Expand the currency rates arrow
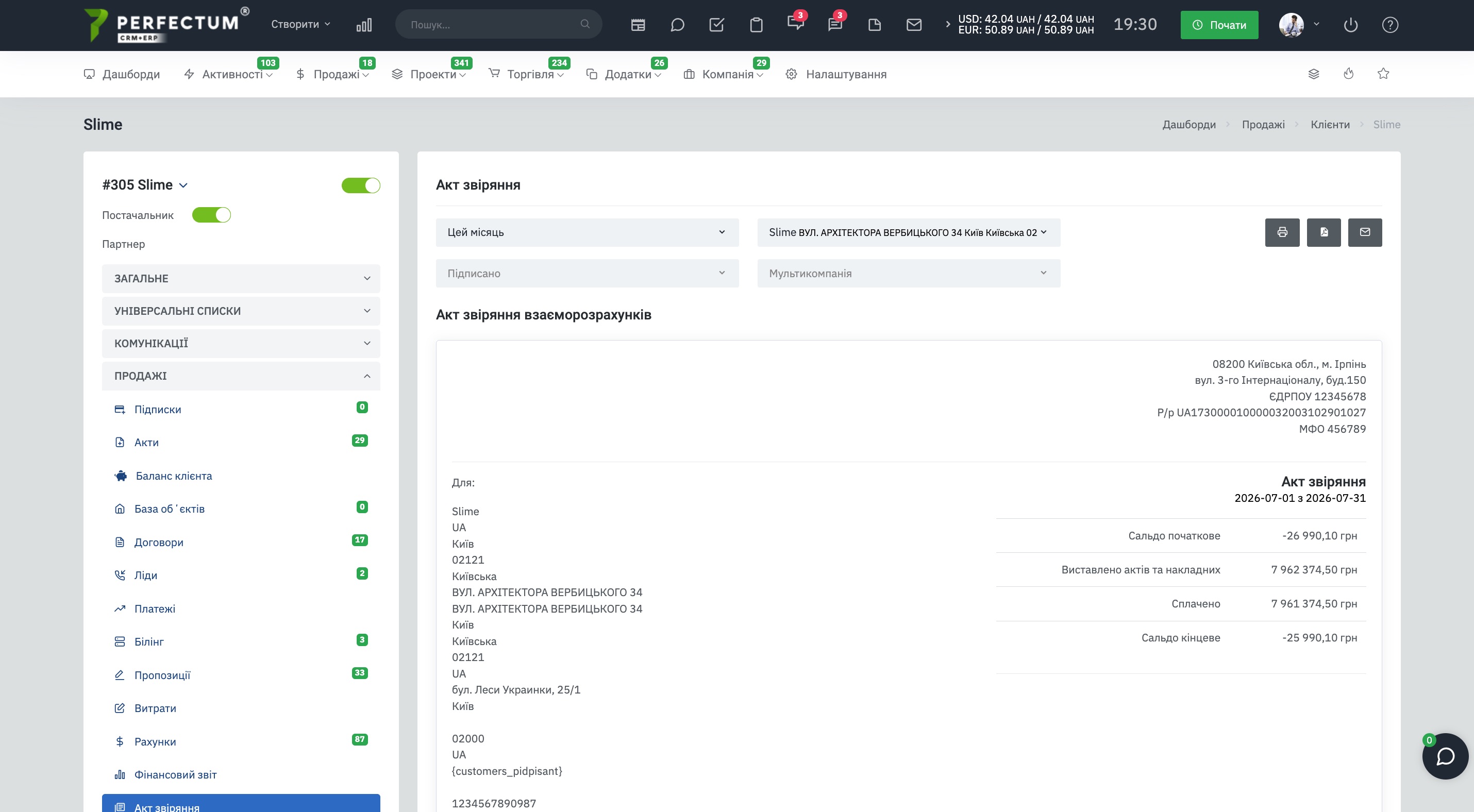 pos(948,24)
